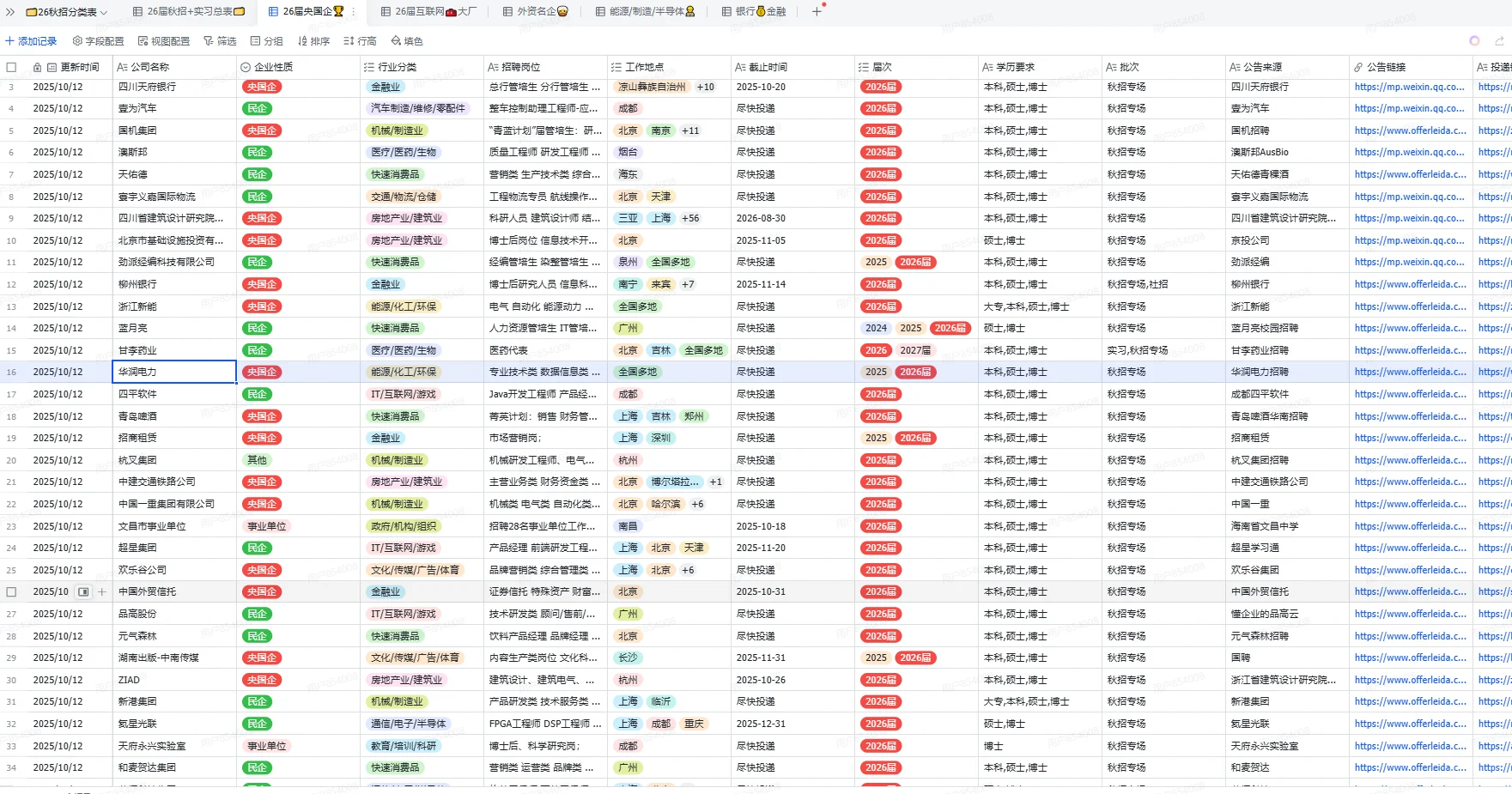The height and width of the screenshot is (794, 1512).
Task: Select the 截止时间 column header
Action: coord(793,67)
